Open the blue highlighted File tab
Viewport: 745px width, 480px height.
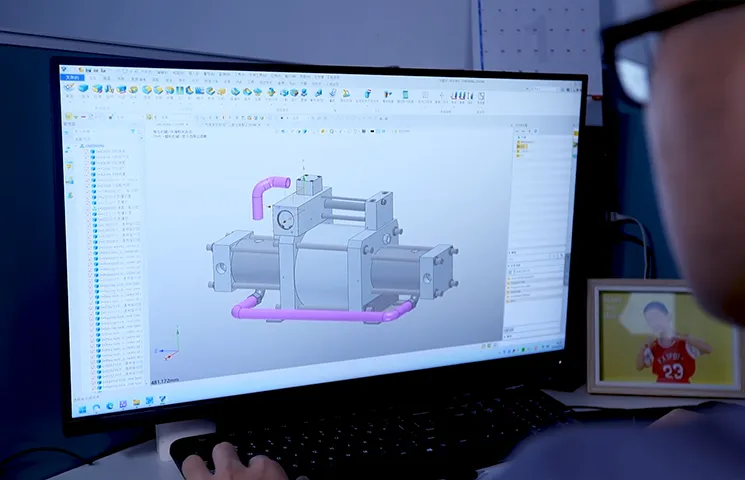(x=72, y=76)
